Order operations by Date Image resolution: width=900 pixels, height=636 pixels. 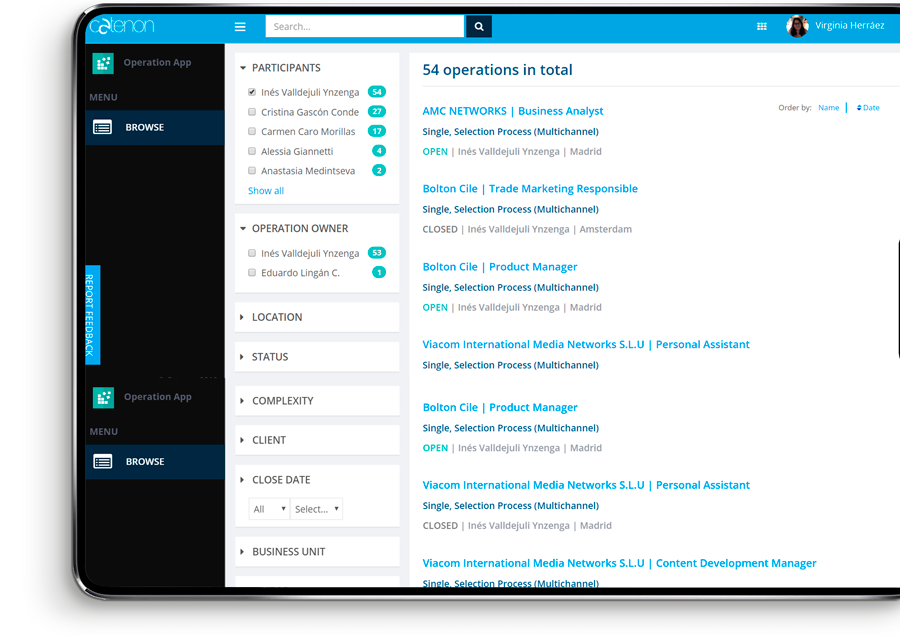(871, 108)
